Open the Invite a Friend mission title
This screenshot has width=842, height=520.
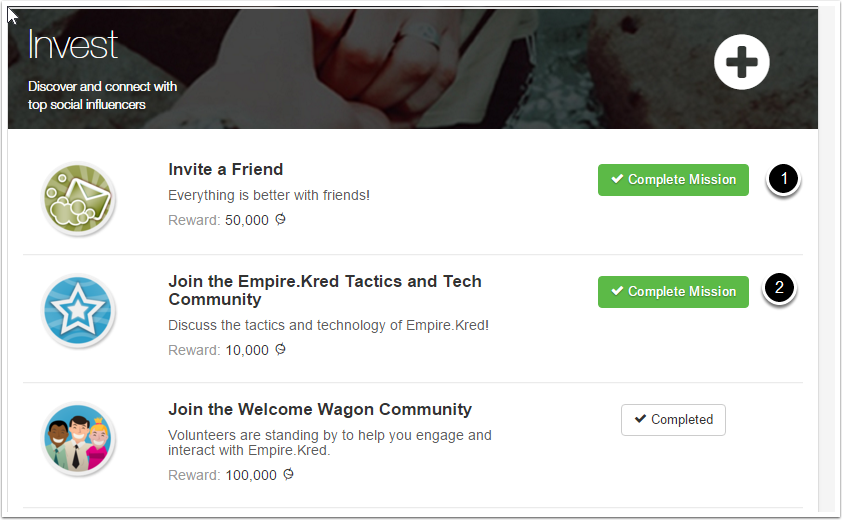click(226, 169)
